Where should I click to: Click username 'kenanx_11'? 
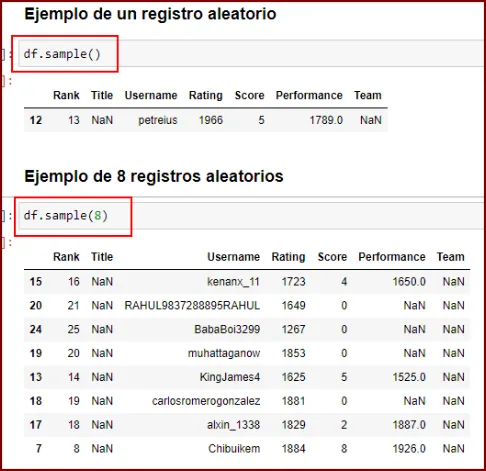[x=233, y=282]
